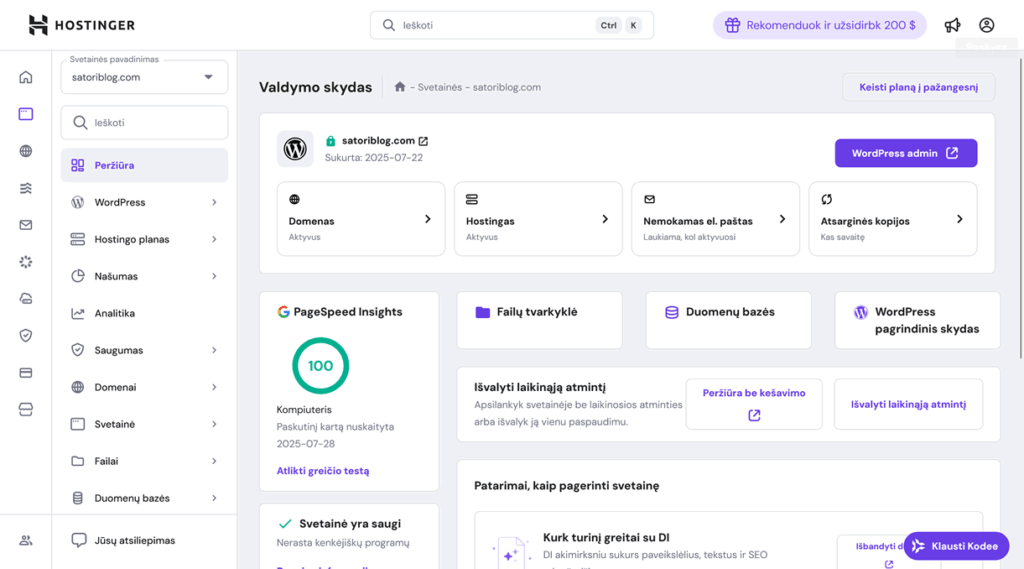Expand the sidebar Duomenų bazės menu

pyautogui.click(x=144, y=498)
